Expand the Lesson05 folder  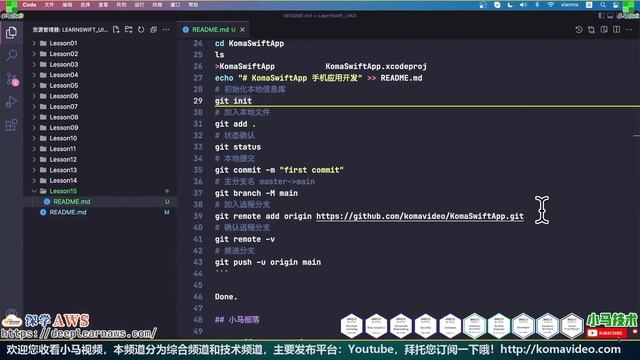tap(34, 85)
